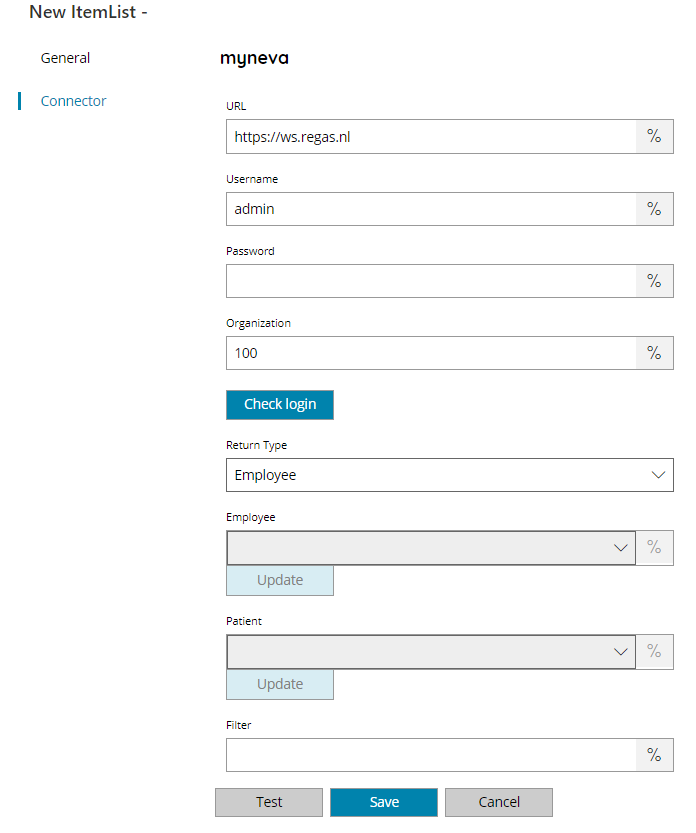Screen dimensions: 696x833
Task: Select the Connector tab
Action: [x=73, y=101]
